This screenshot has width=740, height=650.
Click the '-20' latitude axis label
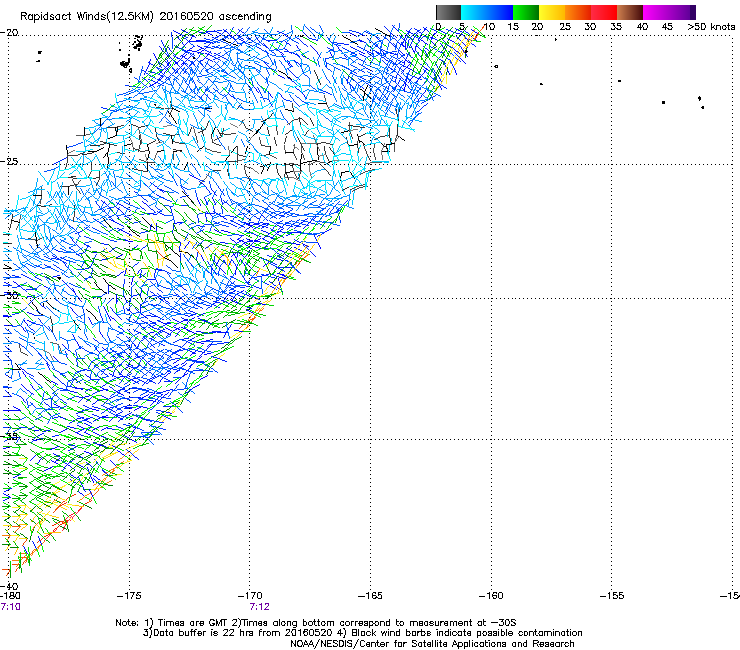(x=9, y=33)
